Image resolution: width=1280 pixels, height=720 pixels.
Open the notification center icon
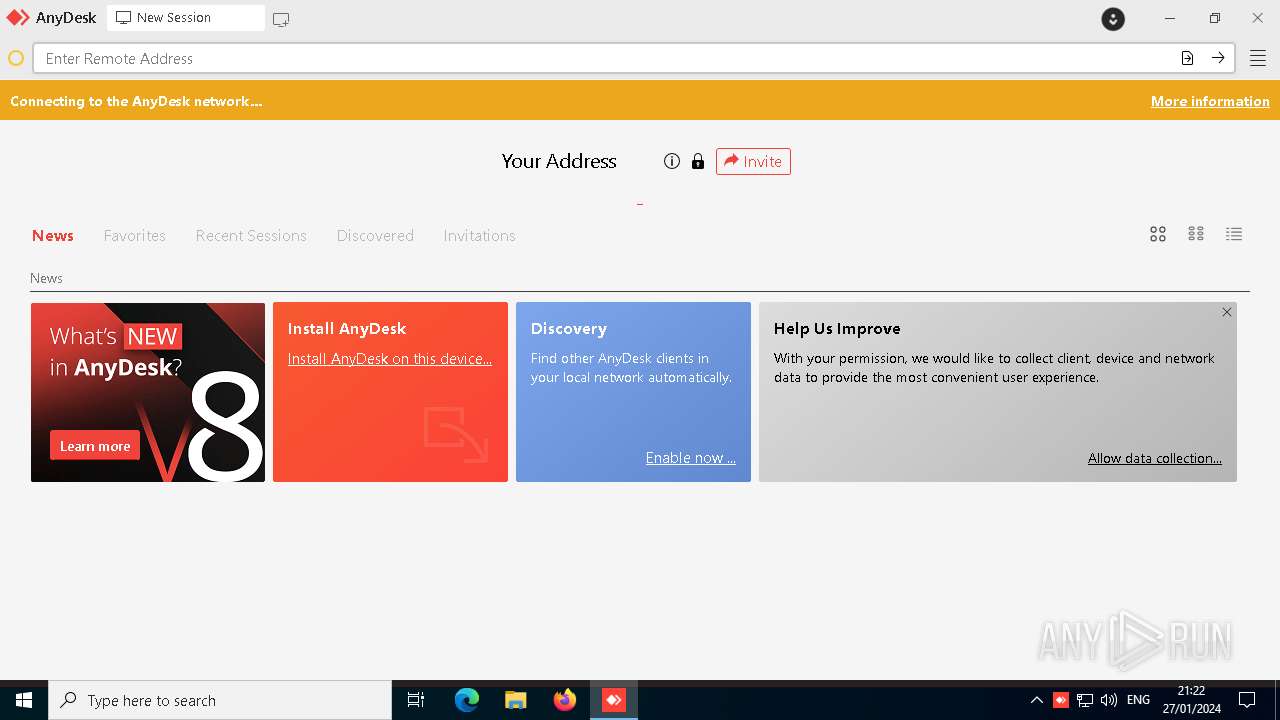pyautogui.click(x=1247, y=700)
